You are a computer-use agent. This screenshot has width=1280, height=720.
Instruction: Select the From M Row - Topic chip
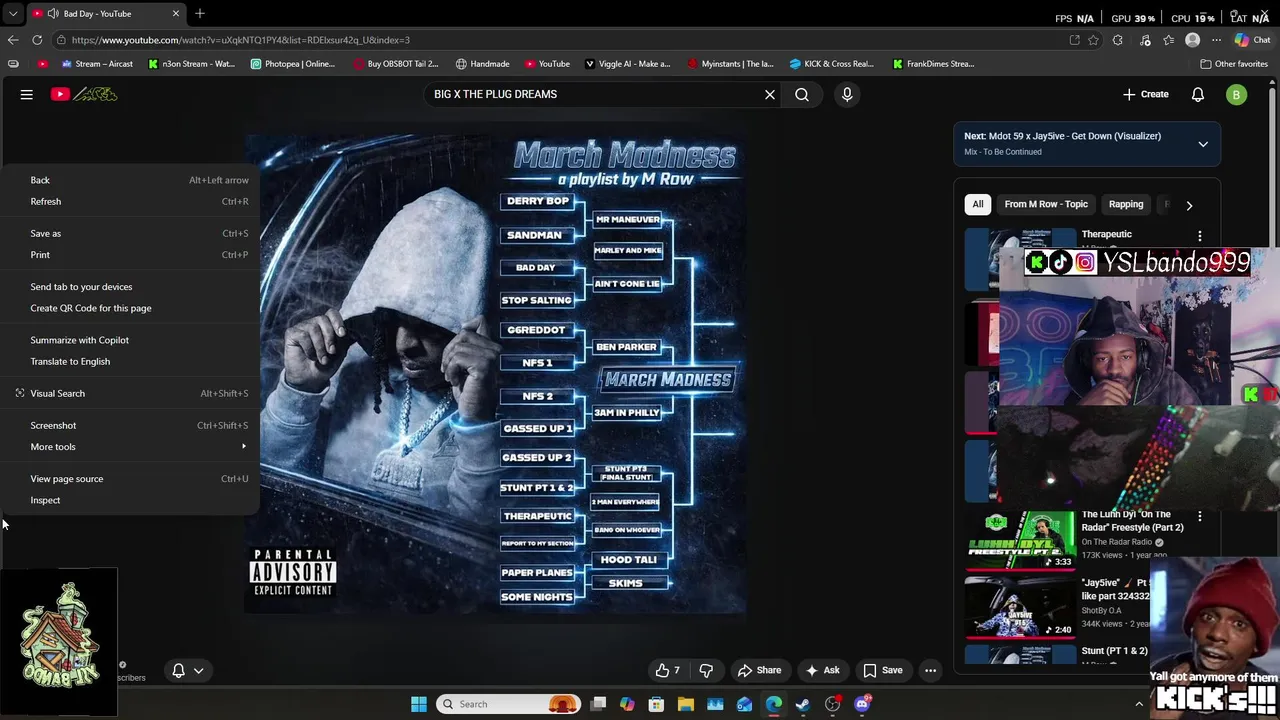pos(1046,204)
